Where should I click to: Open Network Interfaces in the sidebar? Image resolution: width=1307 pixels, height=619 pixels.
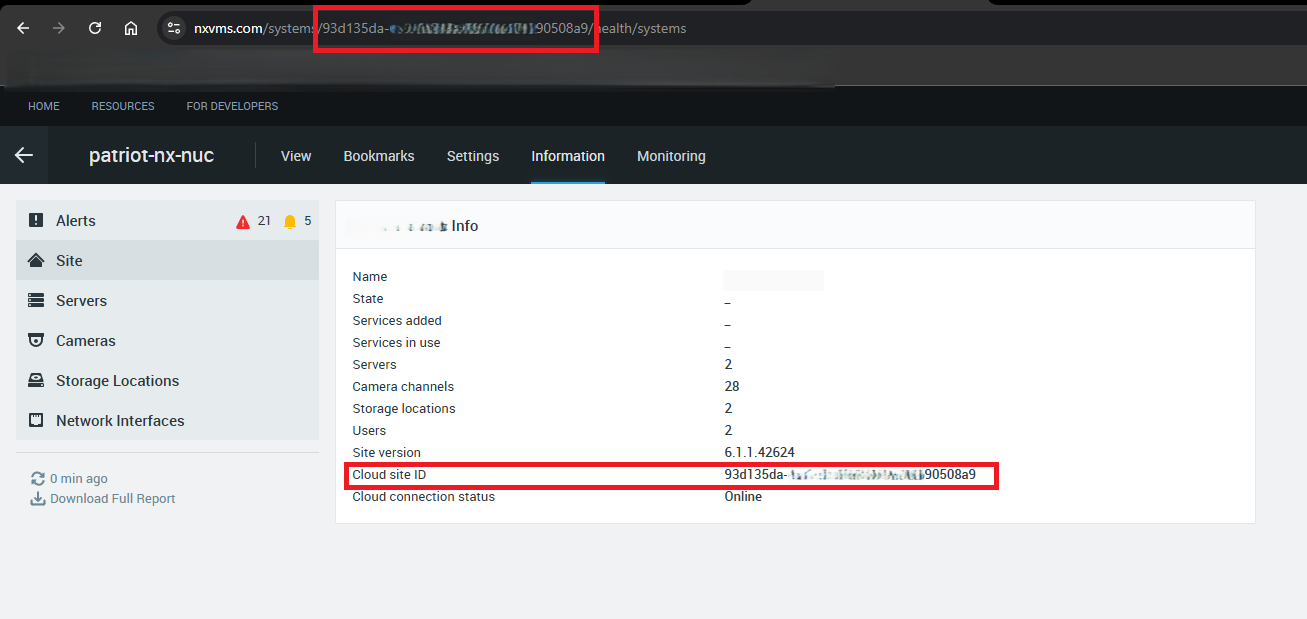coord(167,421)
